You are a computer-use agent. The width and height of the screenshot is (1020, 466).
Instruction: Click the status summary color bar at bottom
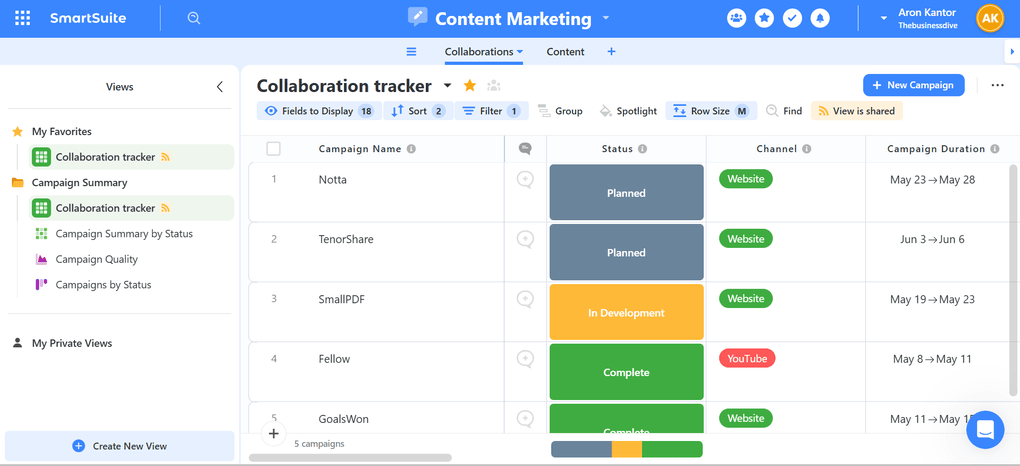pyautogui.click(x=626, y=449)
